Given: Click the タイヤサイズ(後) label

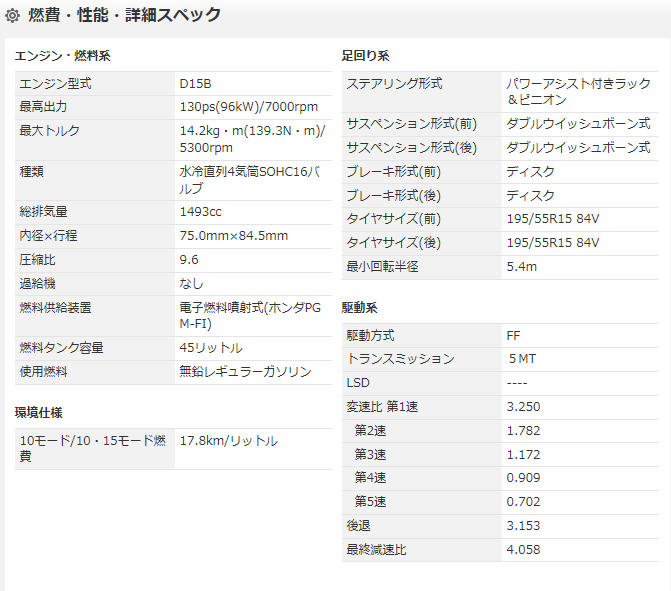Looking at the screenshot, I should point(394,243).
